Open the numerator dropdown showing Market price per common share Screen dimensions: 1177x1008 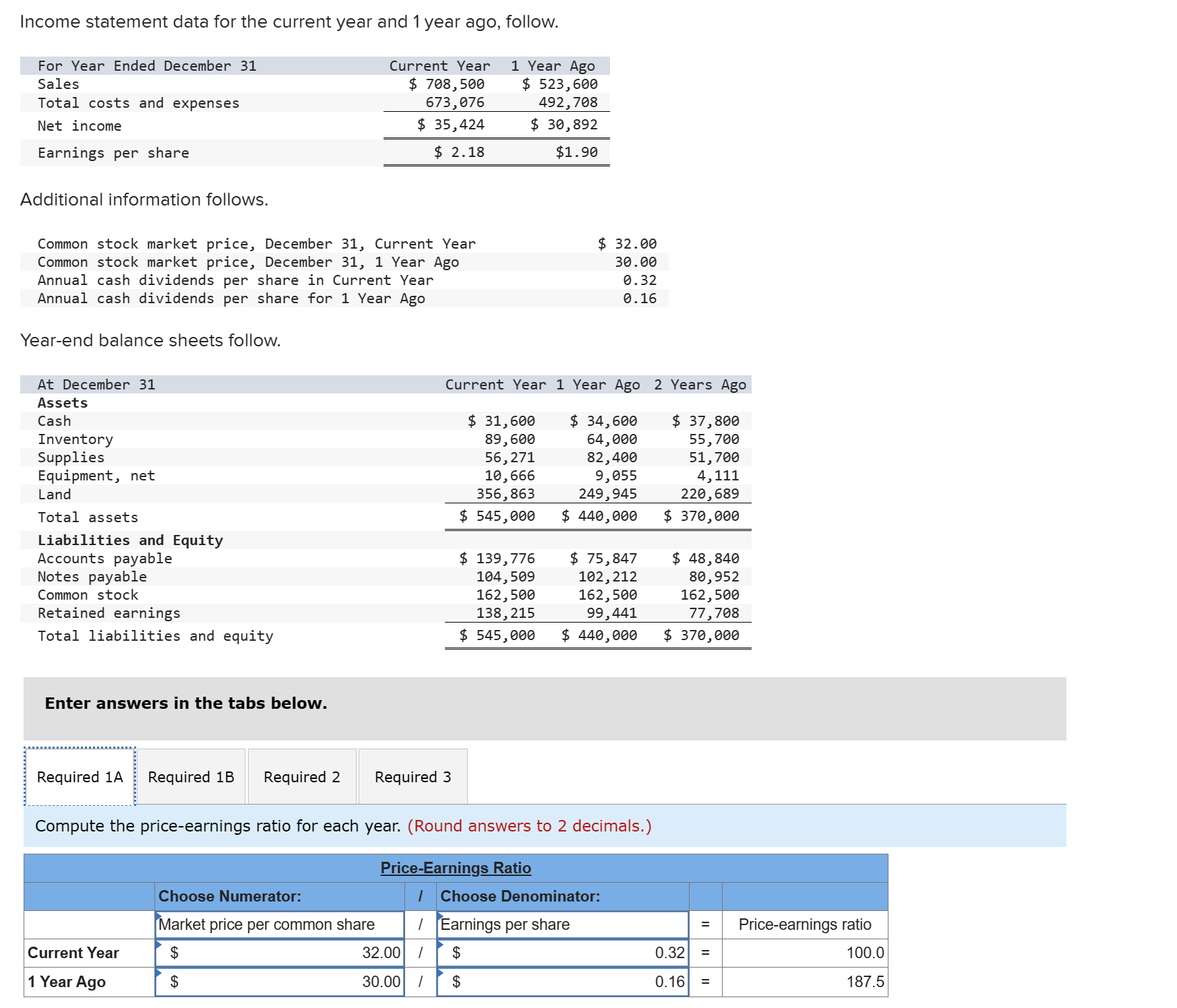(x=280, y=924)
